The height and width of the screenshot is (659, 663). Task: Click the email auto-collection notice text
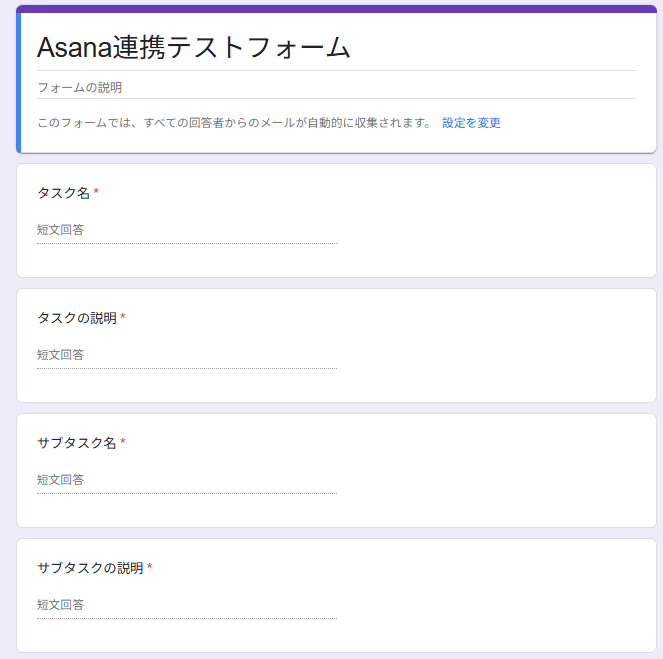(234, 123)
